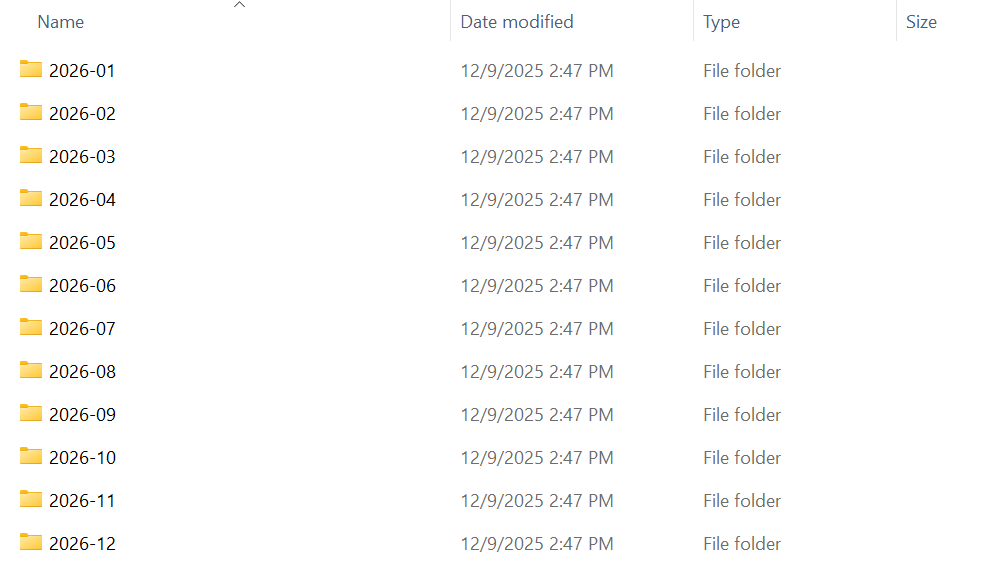981x575 pixels.
Task: Sort by Date modified column header
Action: pos(517,22)
